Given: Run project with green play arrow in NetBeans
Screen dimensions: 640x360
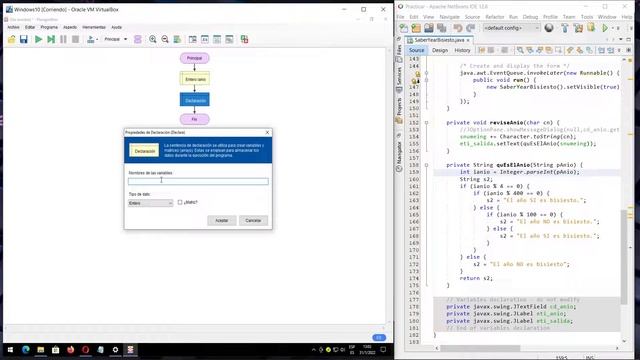Looking at the screenshot, I should pyautogui.click(x=605, y=28).
